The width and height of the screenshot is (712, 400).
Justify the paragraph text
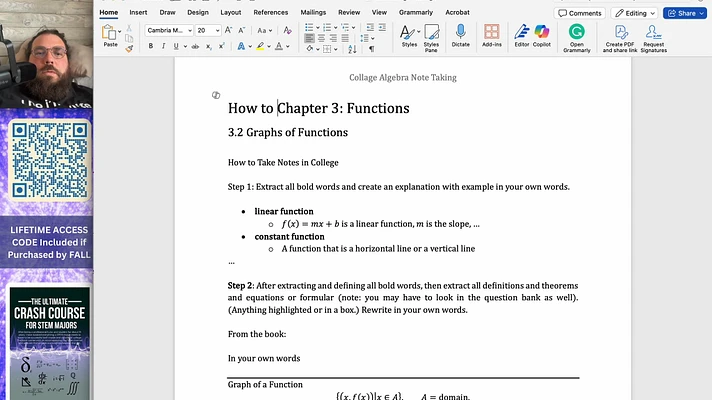pos(345,38)
